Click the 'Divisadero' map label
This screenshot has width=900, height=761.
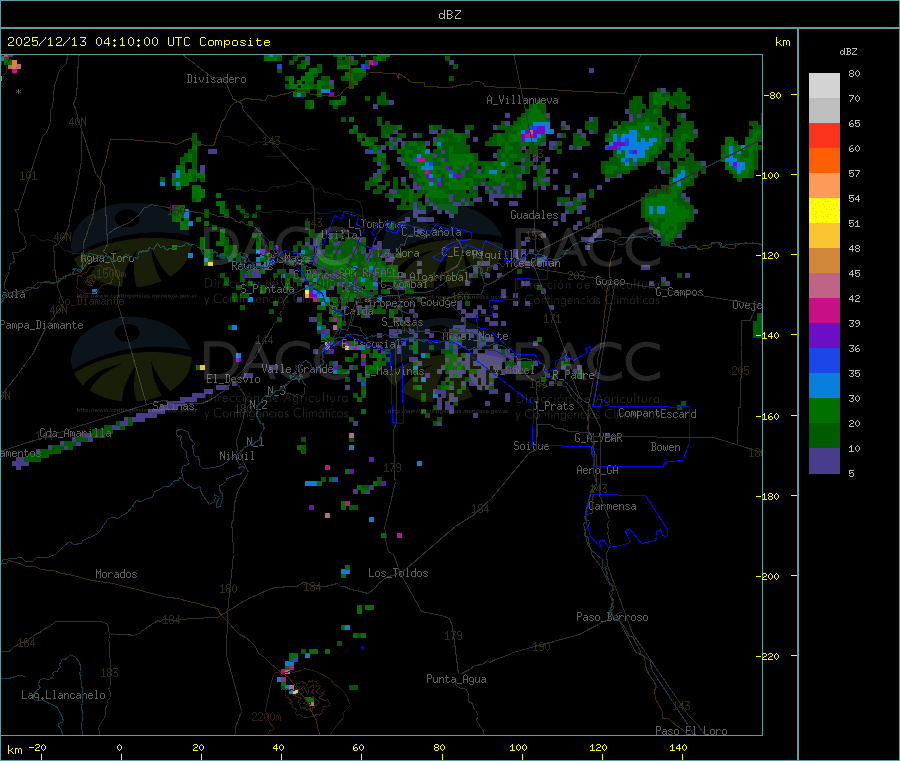click(x=216, y=79)
